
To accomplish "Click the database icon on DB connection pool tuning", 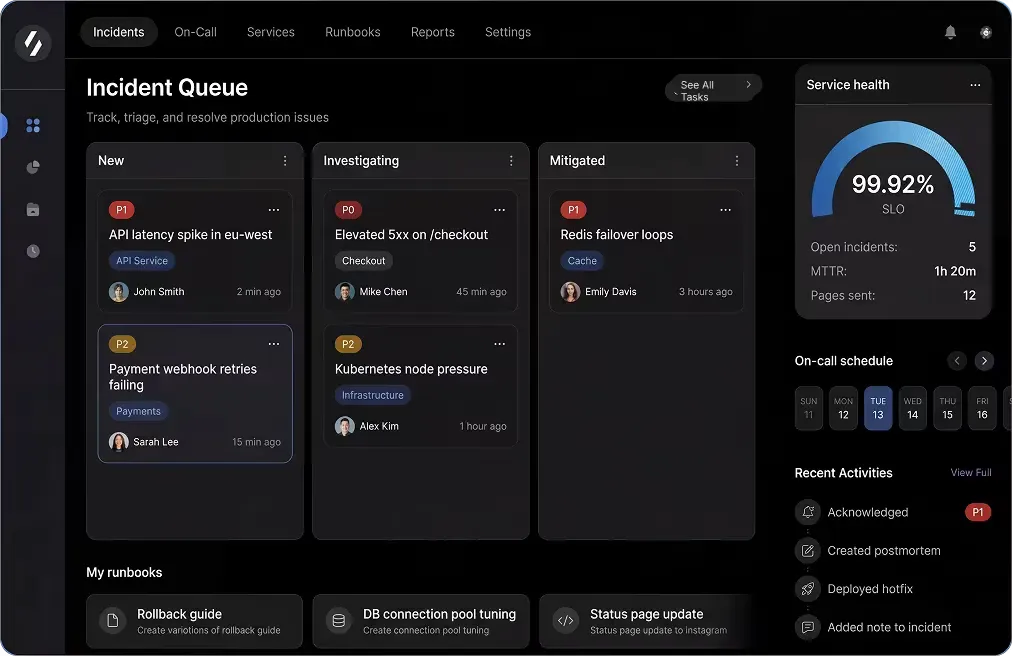I will click(x=338, y=620).
